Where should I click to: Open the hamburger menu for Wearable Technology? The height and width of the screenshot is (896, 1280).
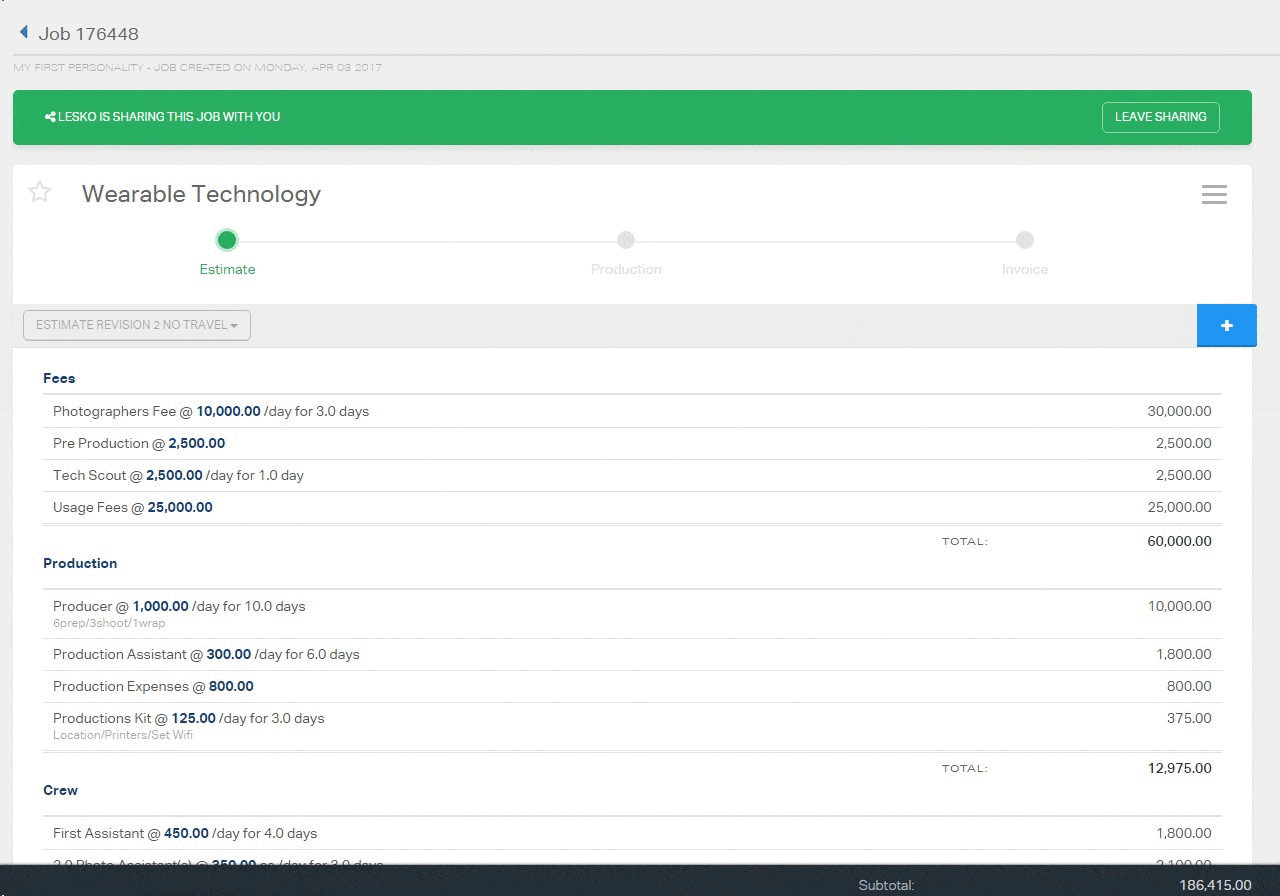pos(1214,195)
